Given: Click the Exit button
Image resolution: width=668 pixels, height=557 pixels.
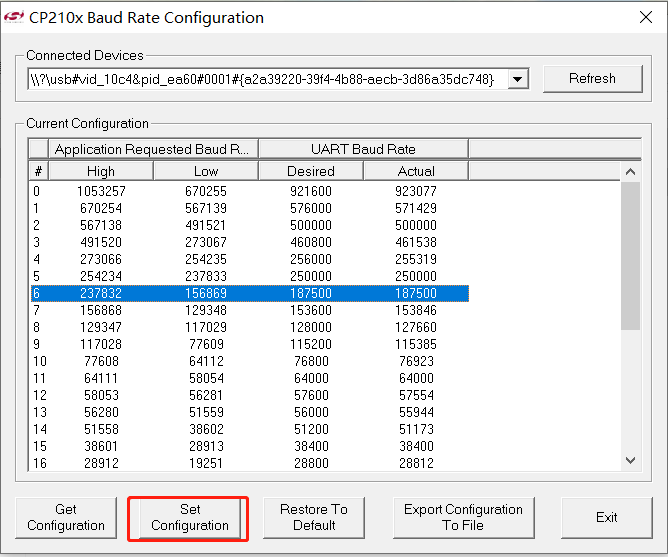Looking at the screenshot, I should pyautogui.click(x=607, y=517).
